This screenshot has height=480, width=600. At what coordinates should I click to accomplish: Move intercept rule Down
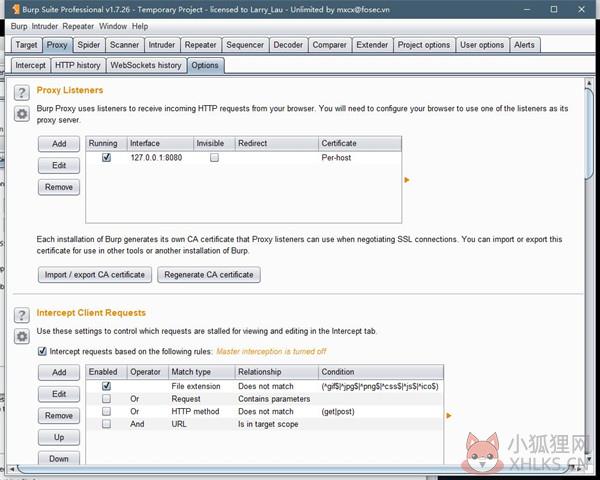(x=59, y=459)
